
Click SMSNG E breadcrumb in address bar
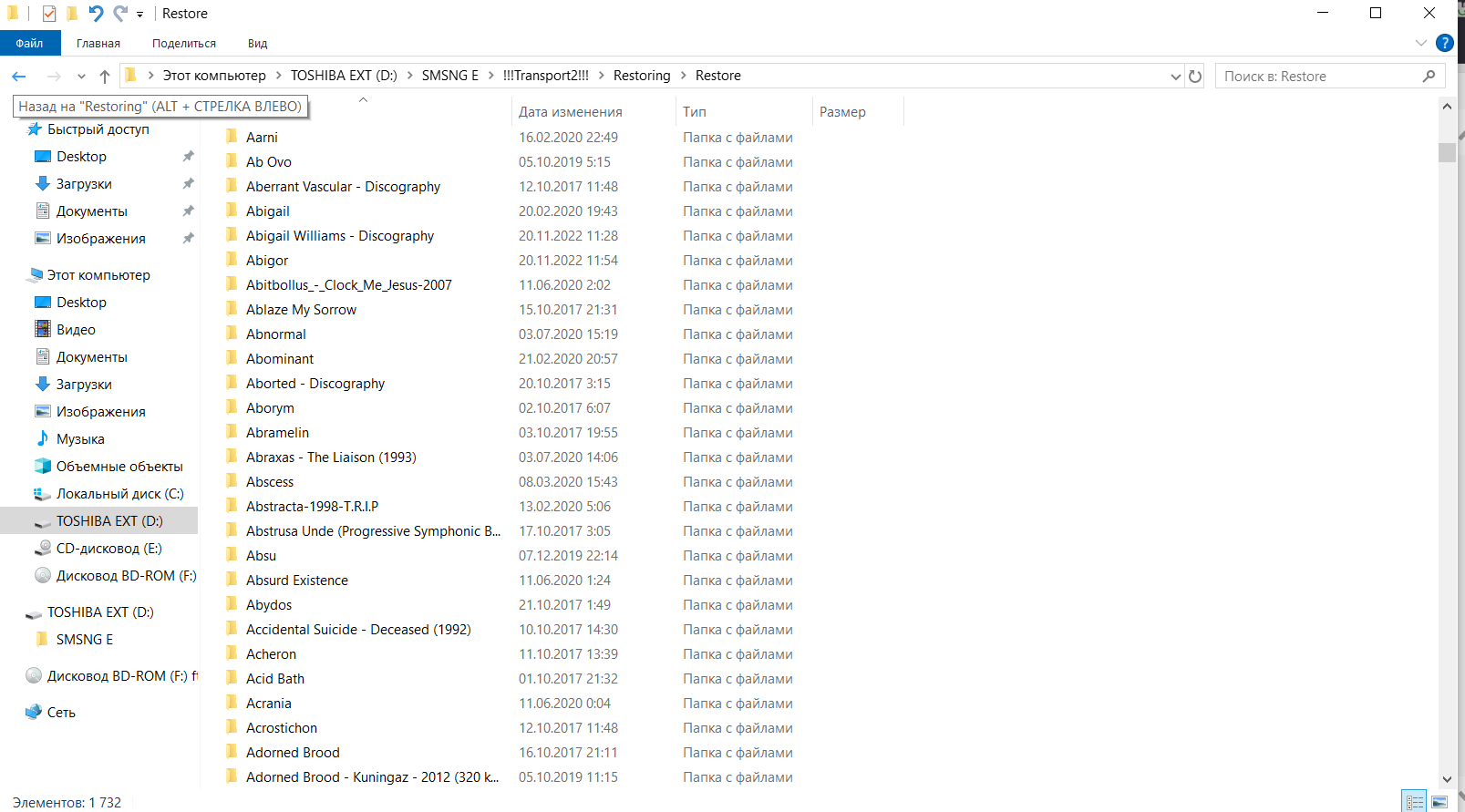450,76
